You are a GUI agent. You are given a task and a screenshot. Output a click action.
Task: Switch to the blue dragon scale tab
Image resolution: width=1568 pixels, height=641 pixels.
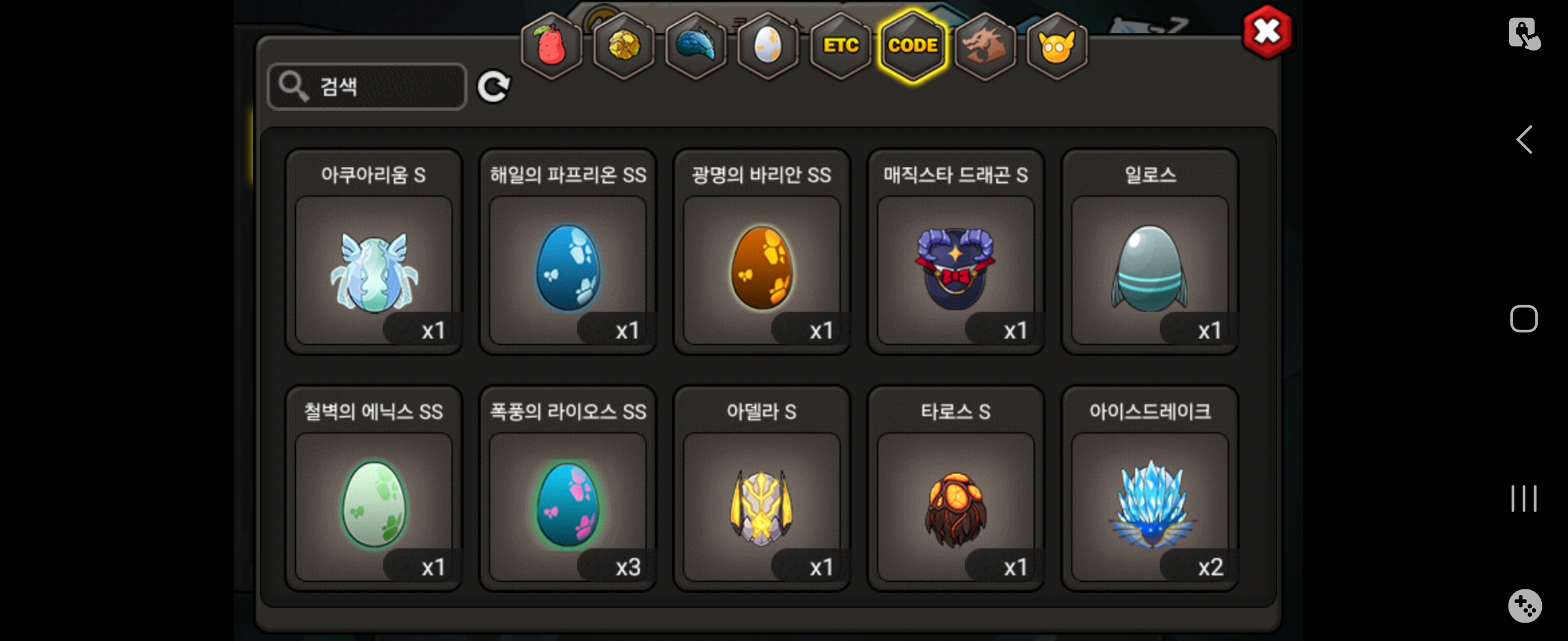[696, 46]
